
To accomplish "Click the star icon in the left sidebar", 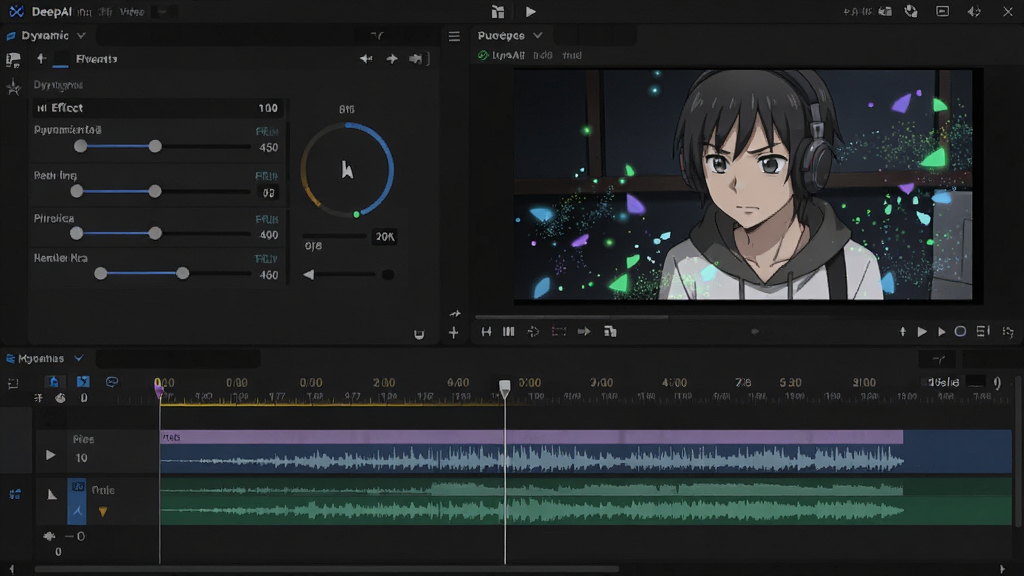I will point(13,87).
